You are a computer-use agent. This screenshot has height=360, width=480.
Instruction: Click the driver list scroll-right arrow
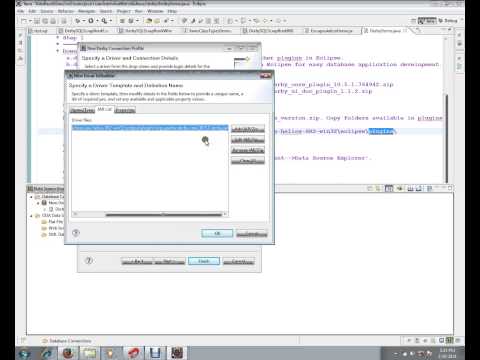coord(226,214)
